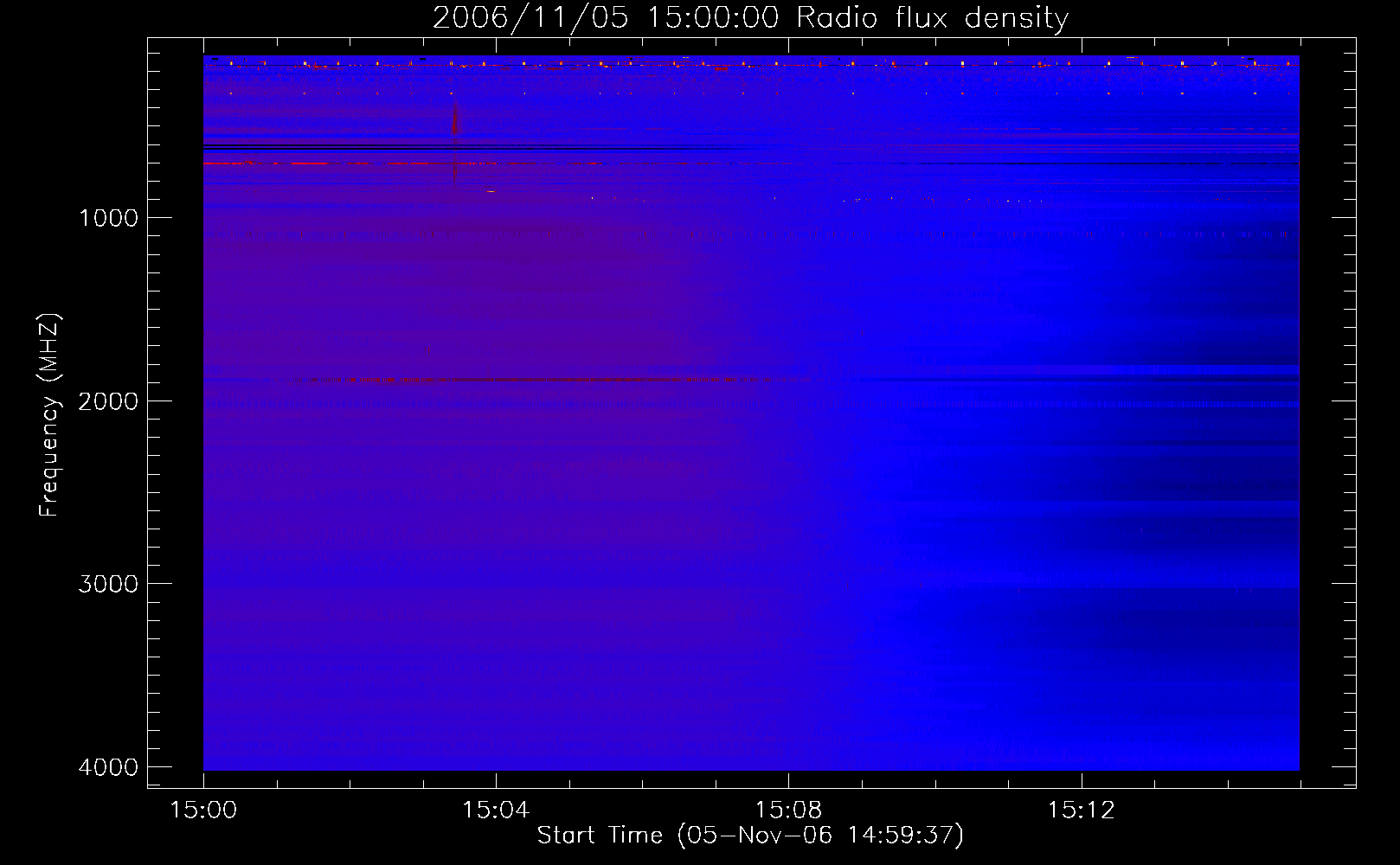Click the 15:12 time tick label

1081,811
